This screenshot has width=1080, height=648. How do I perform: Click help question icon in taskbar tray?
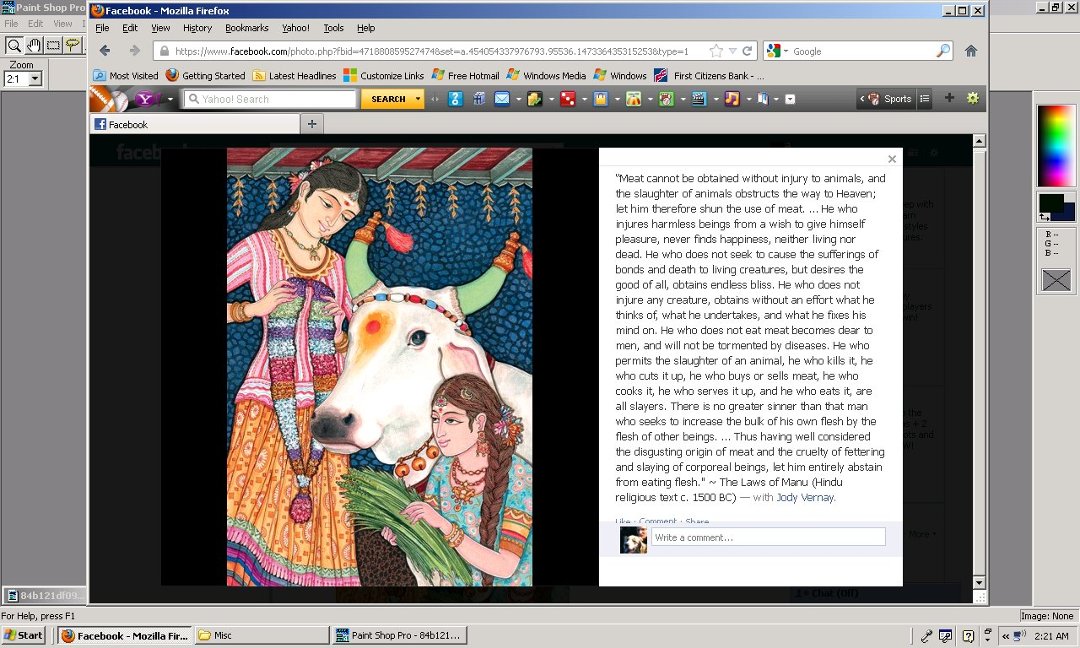(x=968, y=636)
